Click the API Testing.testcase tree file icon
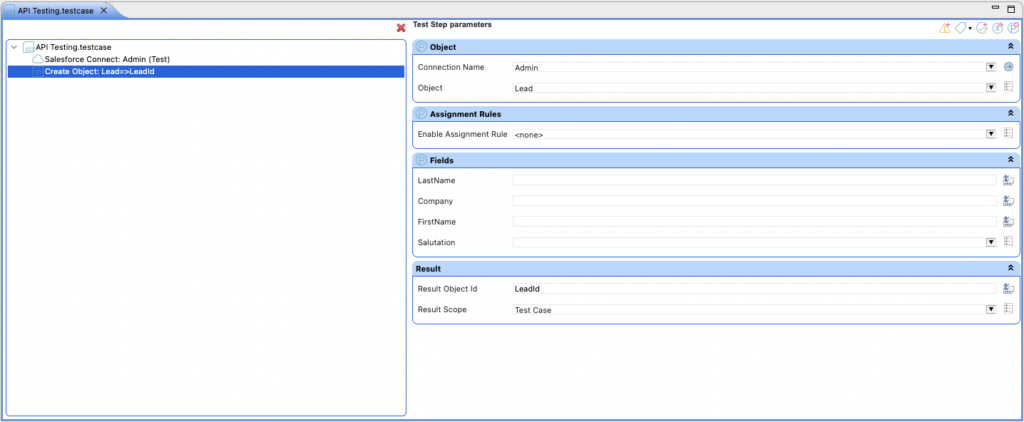The height and width of the screenshot is (422, 1024). point(28,47)
